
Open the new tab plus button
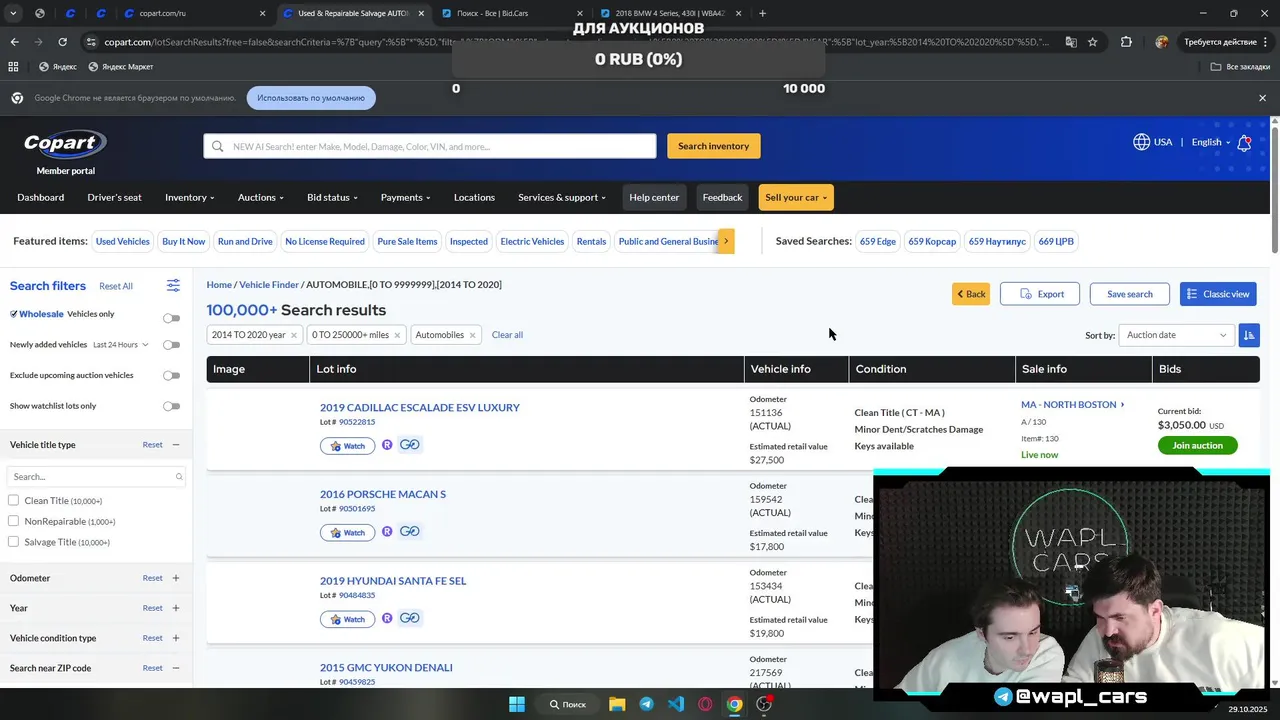762,13
